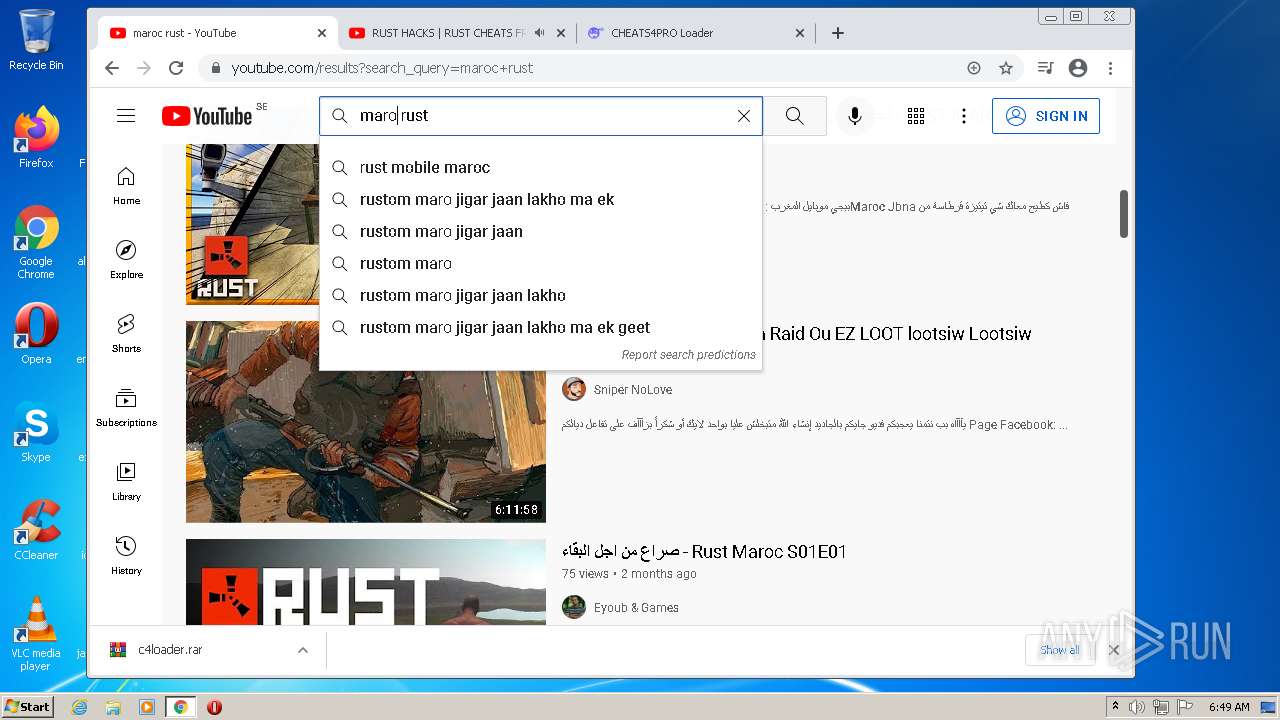Viewport: 1280px width, 720px height.
Task: Switch to the RUST HACKS tab
Action: pyautogui.click(x=448, y=33)
